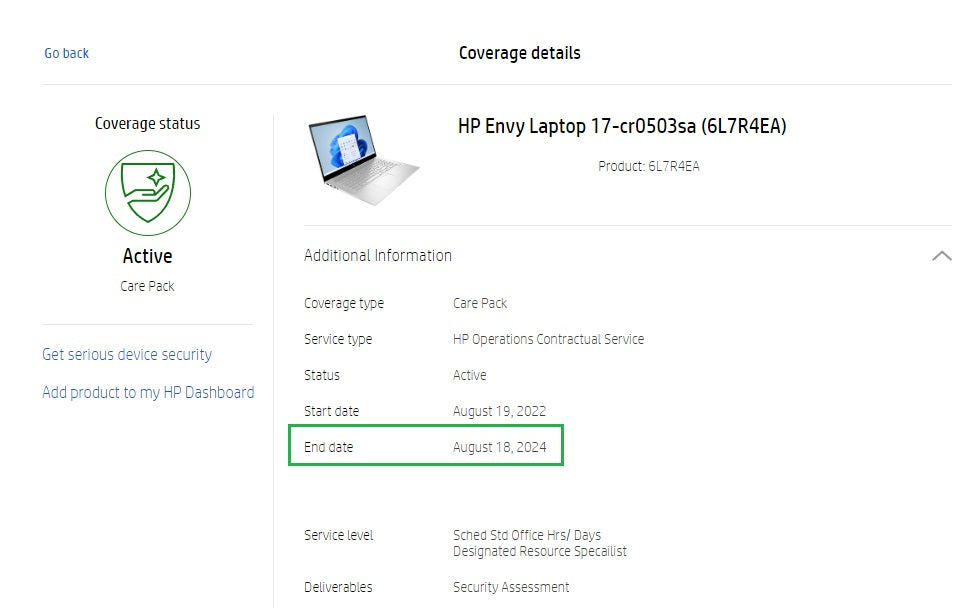Select the Start date label
The height and width of the screenshot is (608, 968).
coord(332,411)
